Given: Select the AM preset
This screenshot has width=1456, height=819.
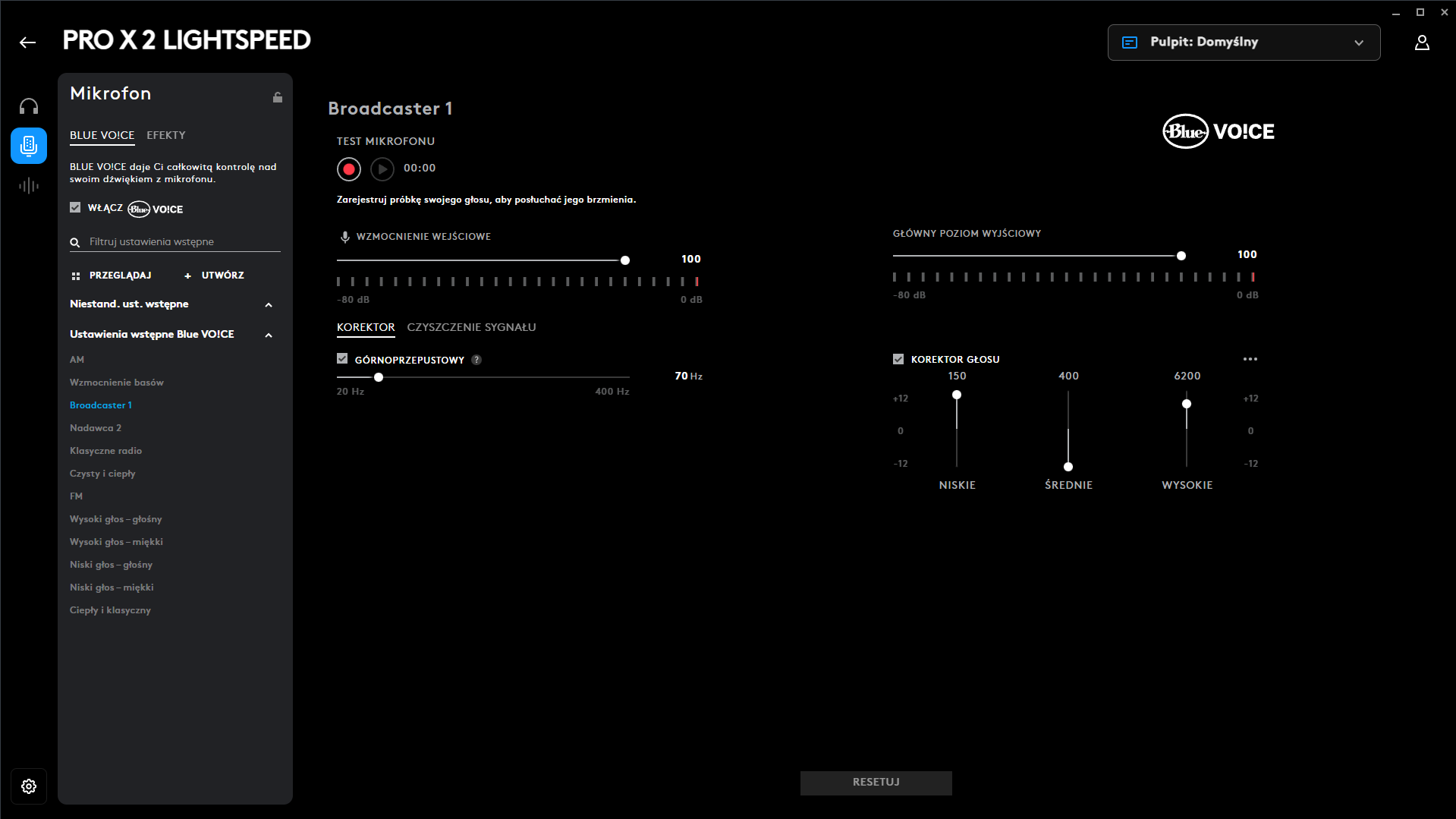Looking at the screenshot, I should click(77, 360).
